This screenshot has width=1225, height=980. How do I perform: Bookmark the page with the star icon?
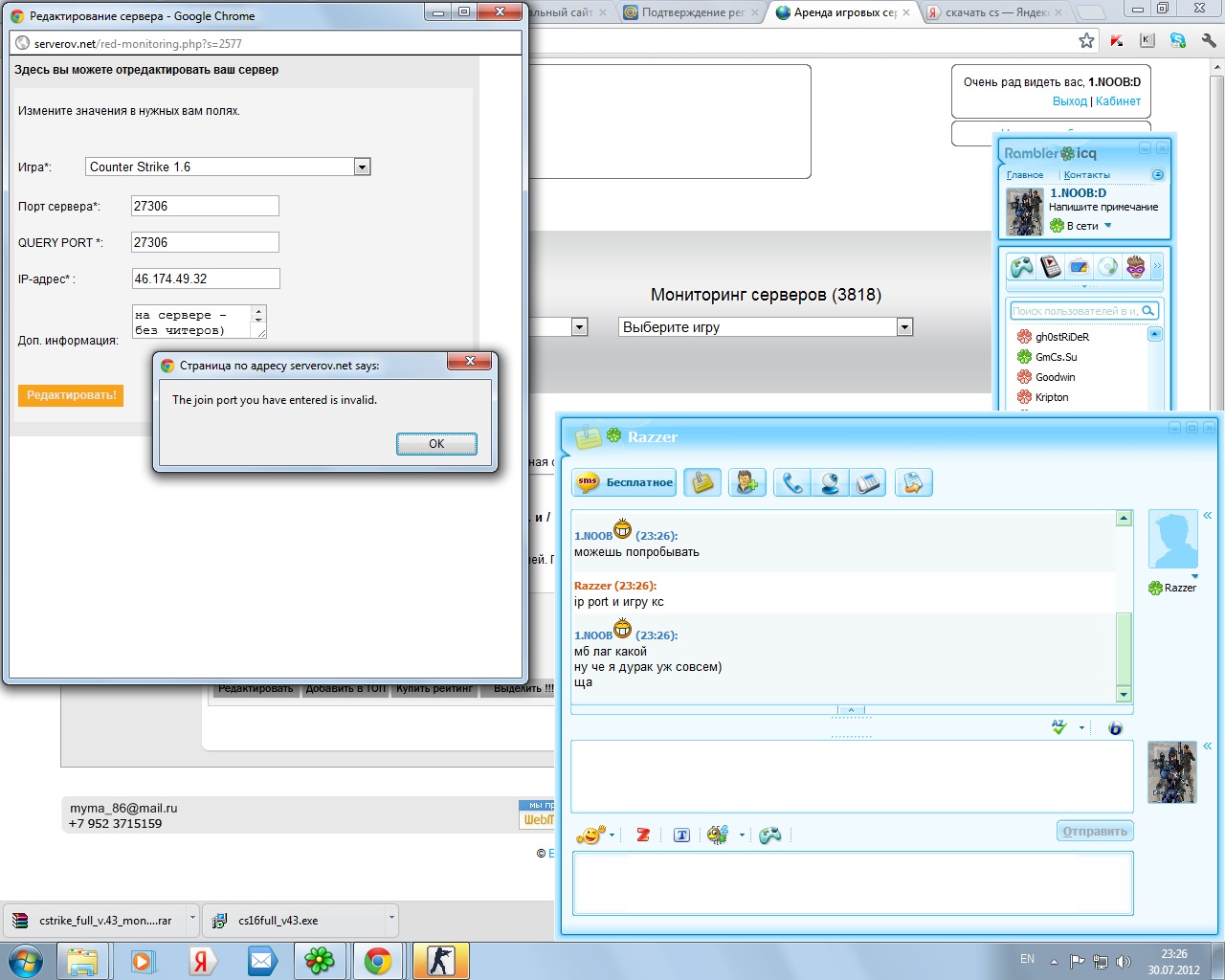pyautogui.click(x=1086, y=40)
